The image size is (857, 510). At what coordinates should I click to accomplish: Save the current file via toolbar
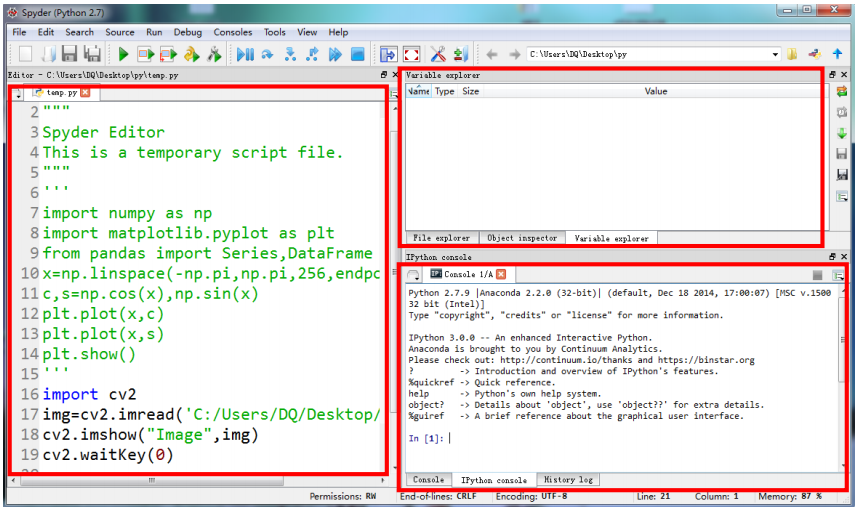(x=69, y=54)
